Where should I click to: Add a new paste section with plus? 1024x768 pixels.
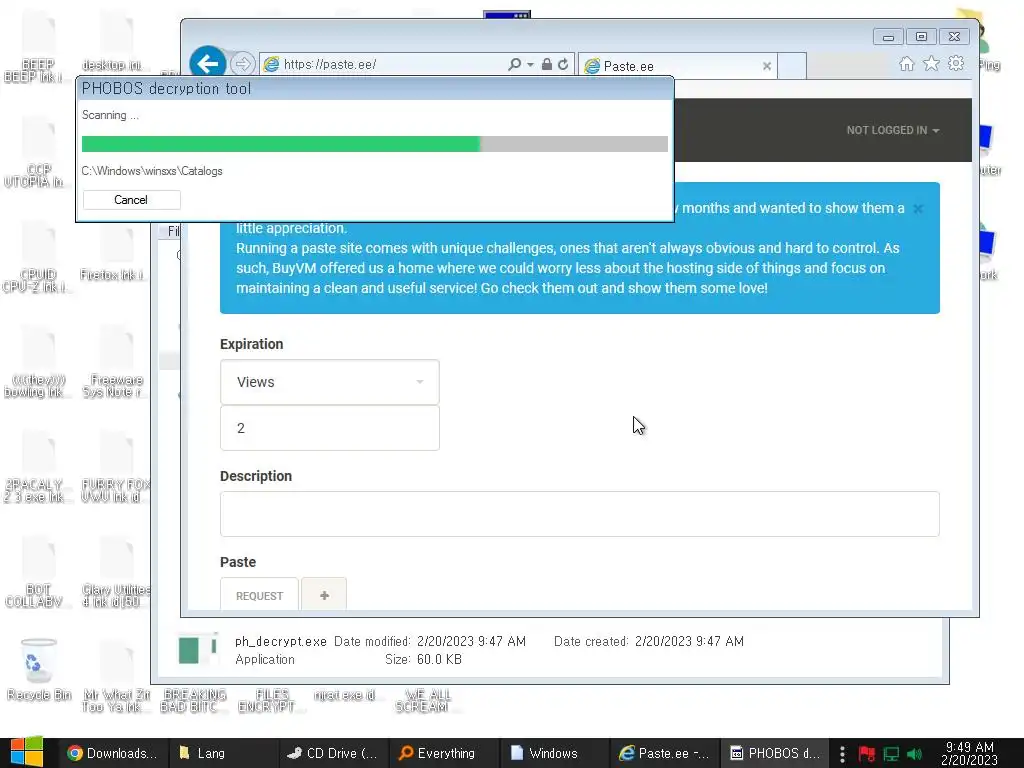[324, 595]
